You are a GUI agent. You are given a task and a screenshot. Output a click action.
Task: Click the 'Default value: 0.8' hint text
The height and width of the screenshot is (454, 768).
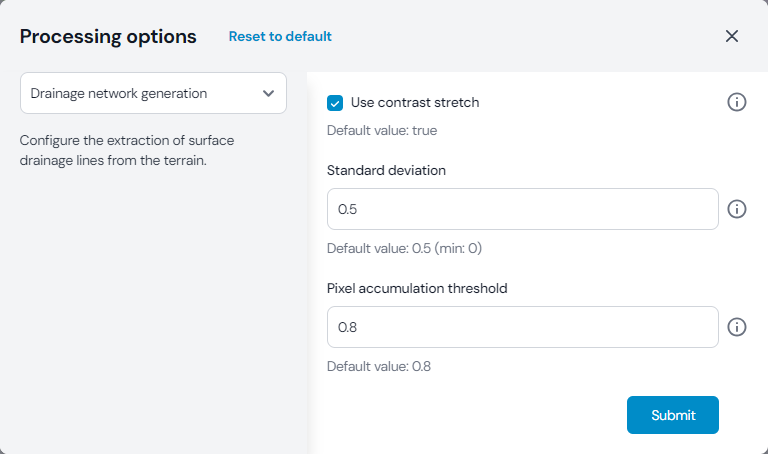[379, 366]
